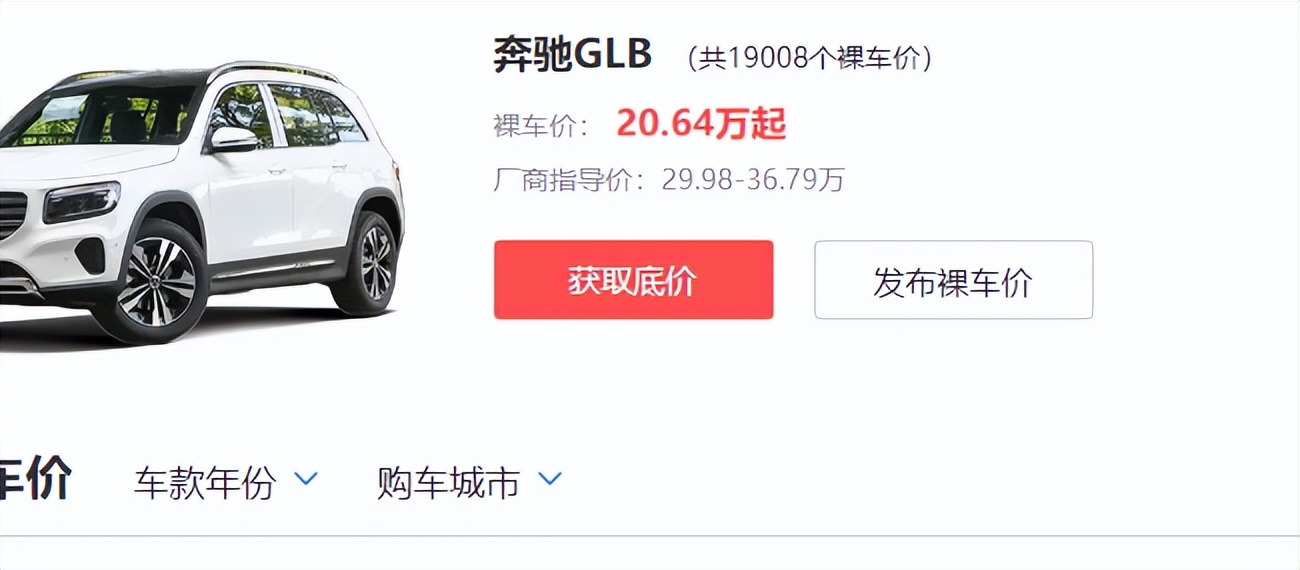
Task: Expand the 购车城市 chevron arrow
Action: coord(550,480)
